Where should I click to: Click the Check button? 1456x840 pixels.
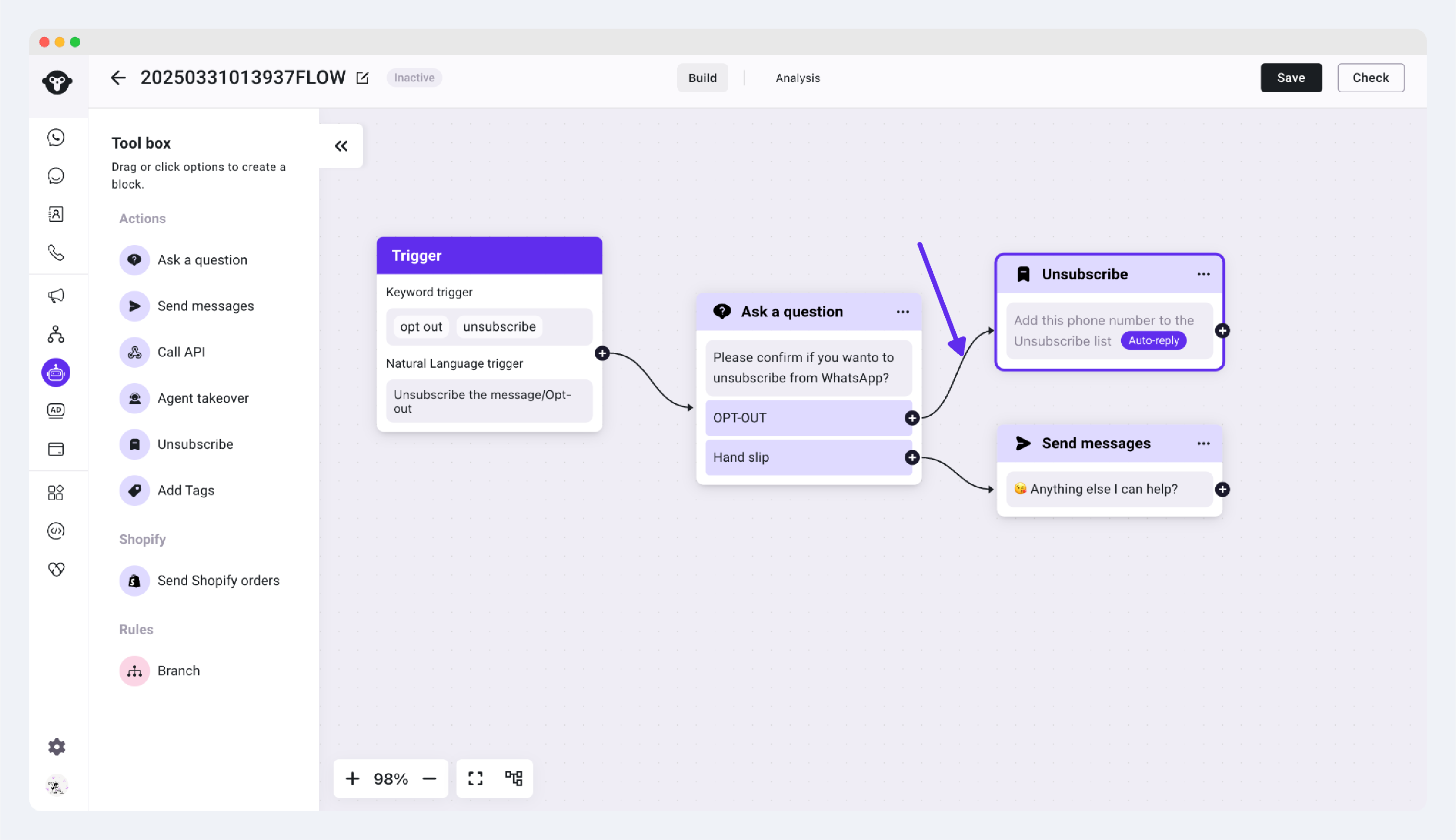[x=1371, y=78]
